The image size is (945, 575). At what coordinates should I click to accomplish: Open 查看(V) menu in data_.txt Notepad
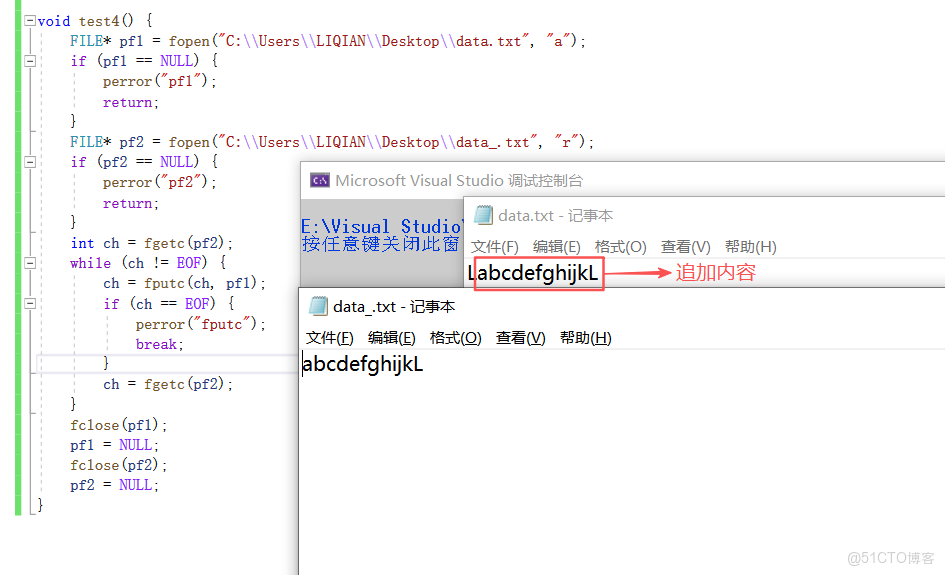click(x=520, y=338)
